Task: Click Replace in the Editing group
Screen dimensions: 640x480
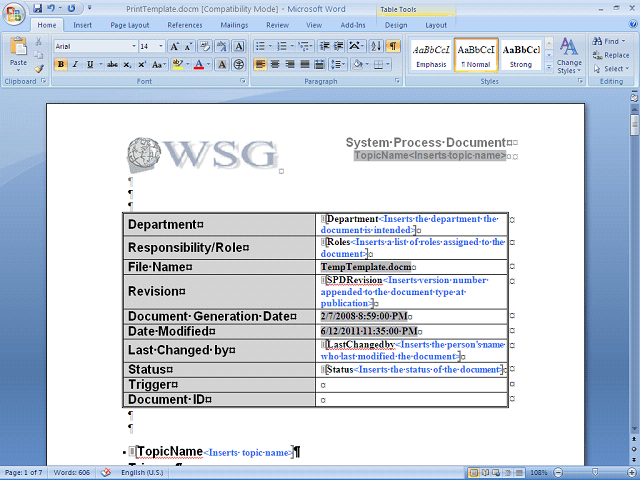Action: pyautogui.click(x=611, y=55)
